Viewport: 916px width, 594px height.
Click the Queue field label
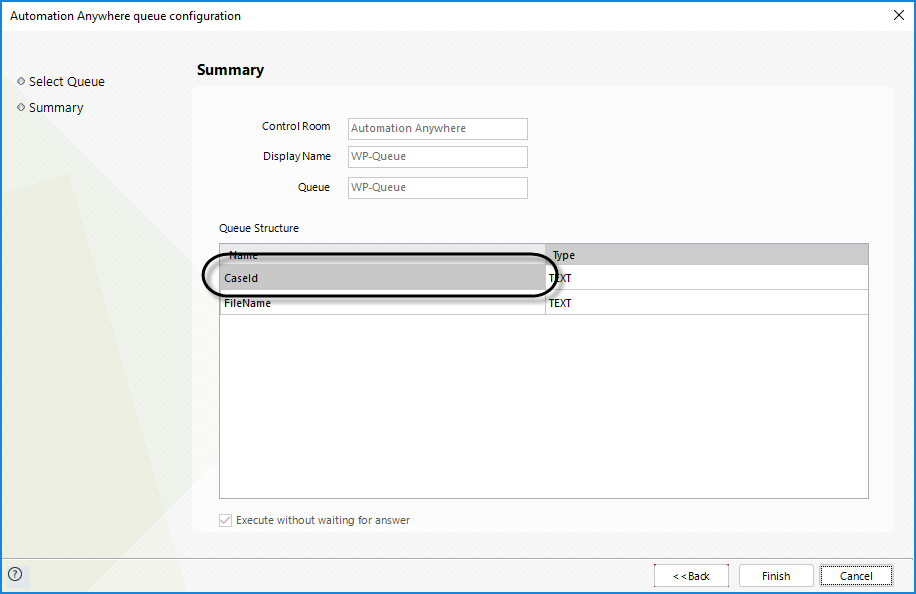click(314, 187)
